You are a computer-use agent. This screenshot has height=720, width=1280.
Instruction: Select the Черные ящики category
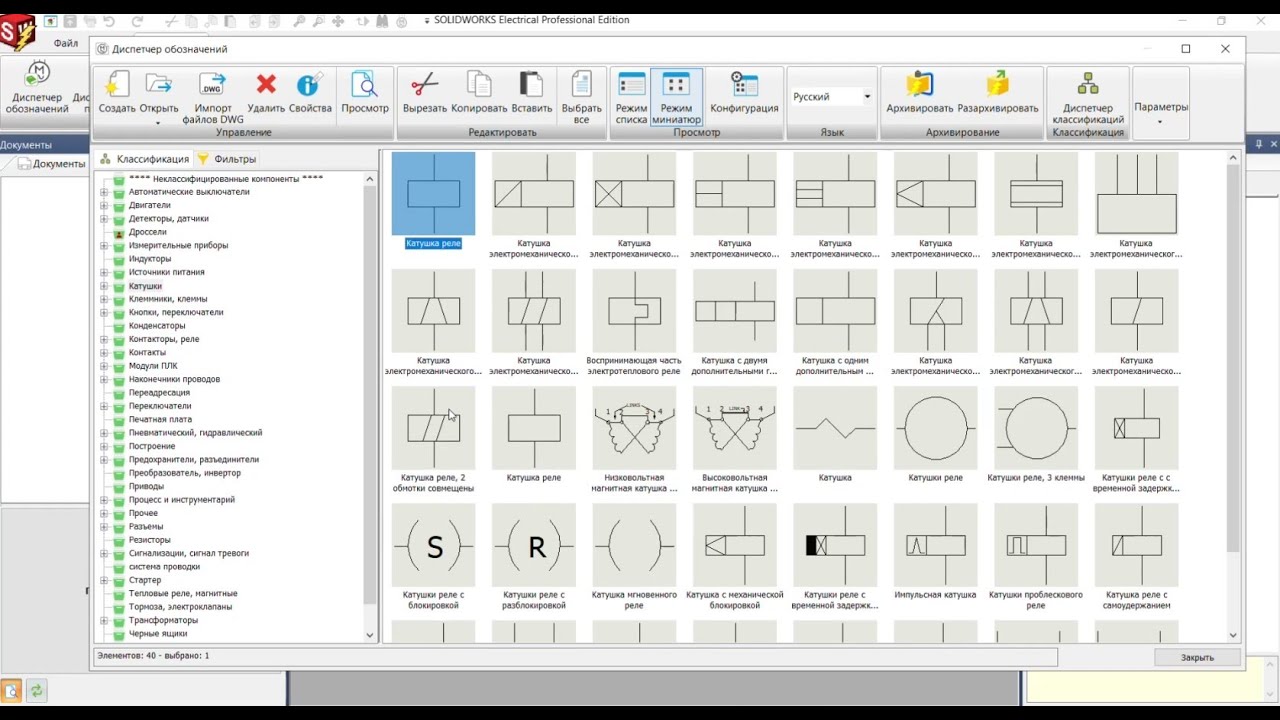(158, 633)
